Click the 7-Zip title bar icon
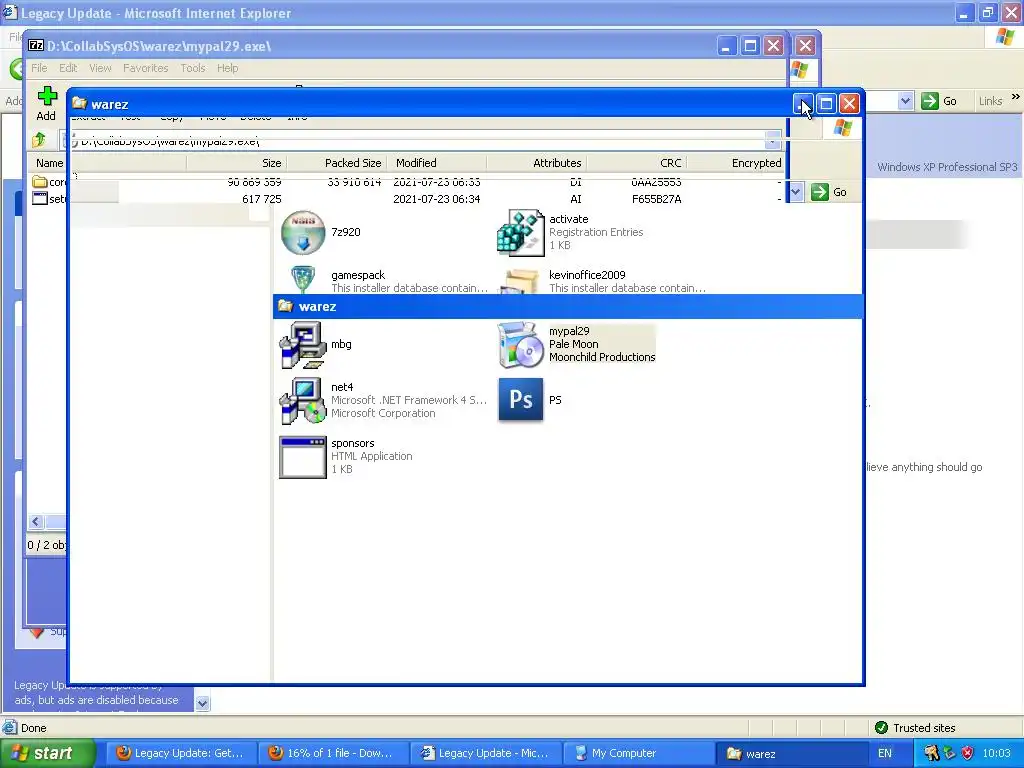 point(36,45)
